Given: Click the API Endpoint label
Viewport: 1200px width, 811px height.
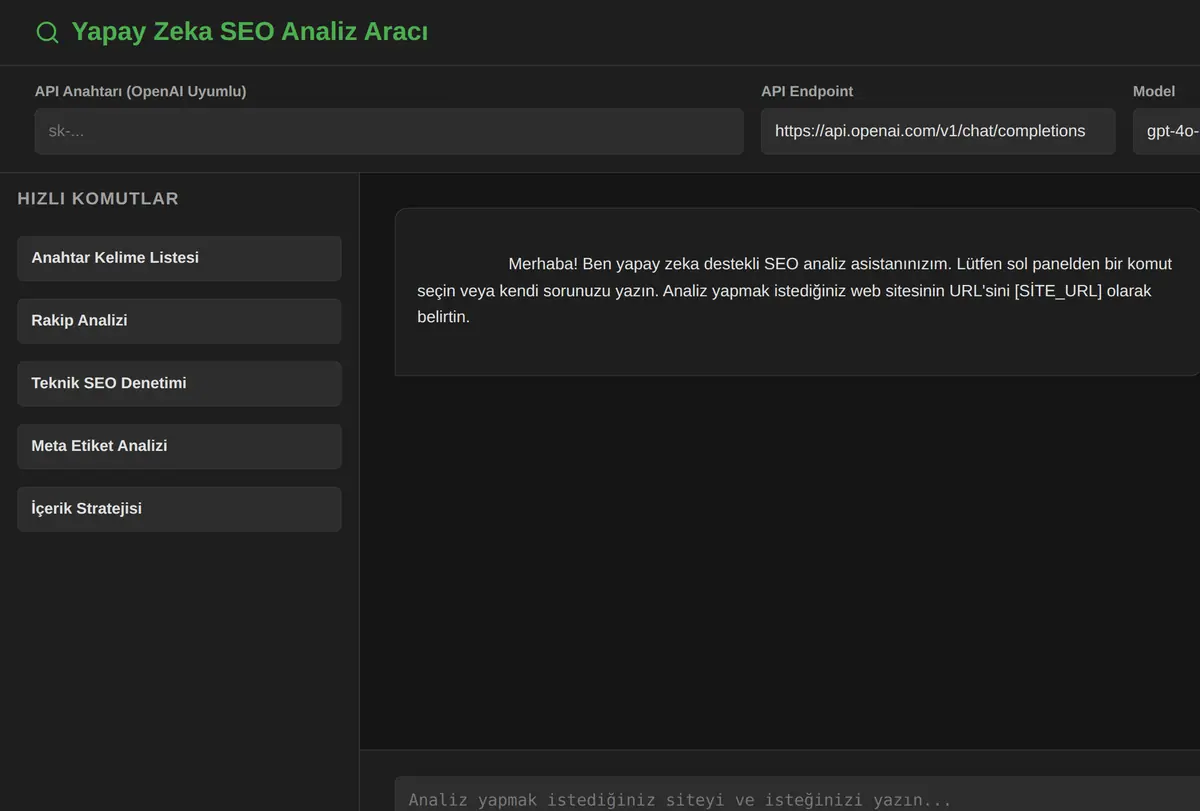Looking at the screenshot, I should click(x=807, y=91).
